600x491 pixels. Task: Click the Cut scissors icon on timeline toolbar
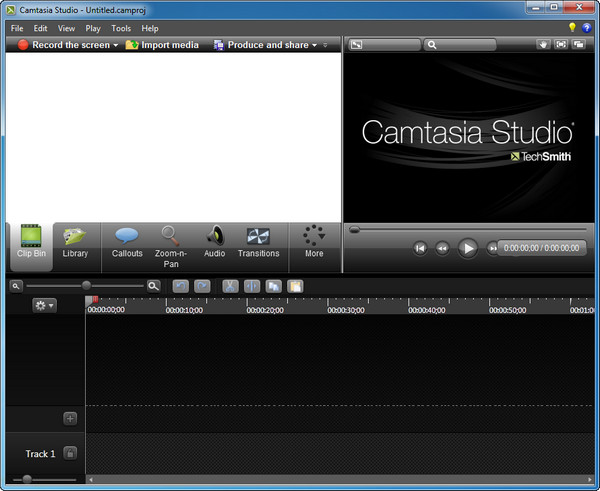click(230, 286)
